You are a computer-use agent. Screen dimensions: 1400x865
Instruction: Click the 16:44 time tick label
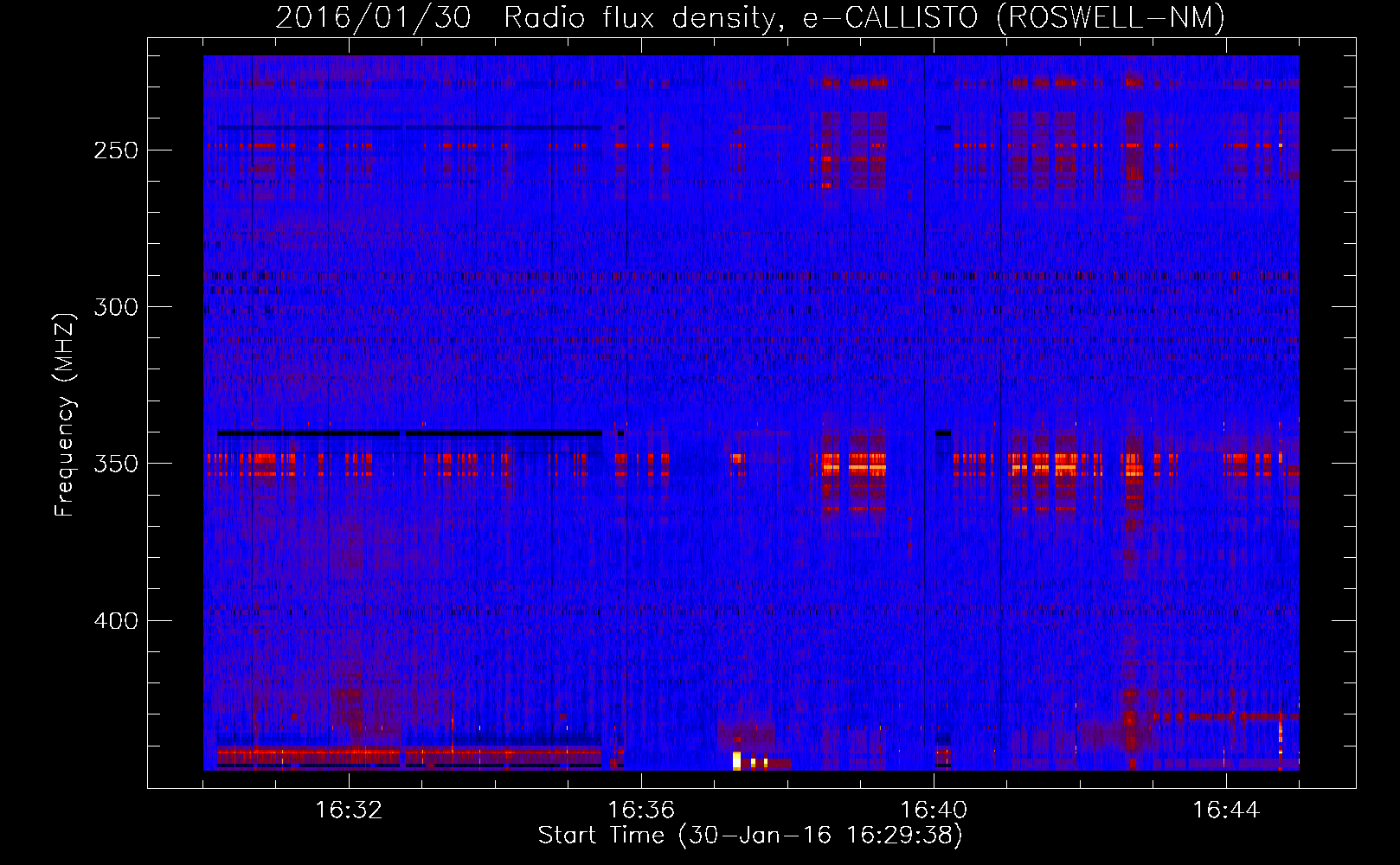click(1226, 811)
